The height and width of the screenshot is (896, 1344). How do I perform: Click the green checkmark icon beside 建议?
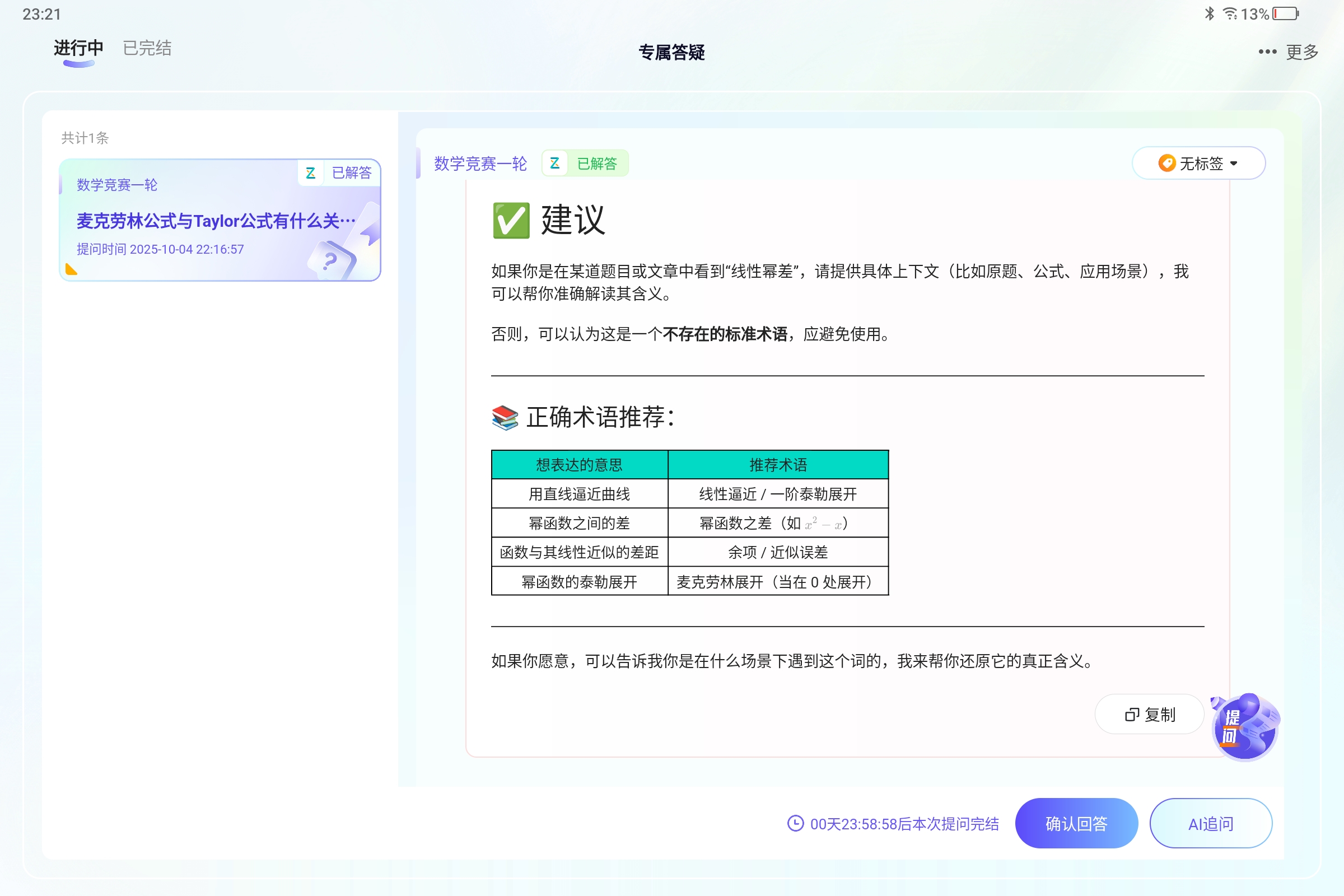(510, 220)
